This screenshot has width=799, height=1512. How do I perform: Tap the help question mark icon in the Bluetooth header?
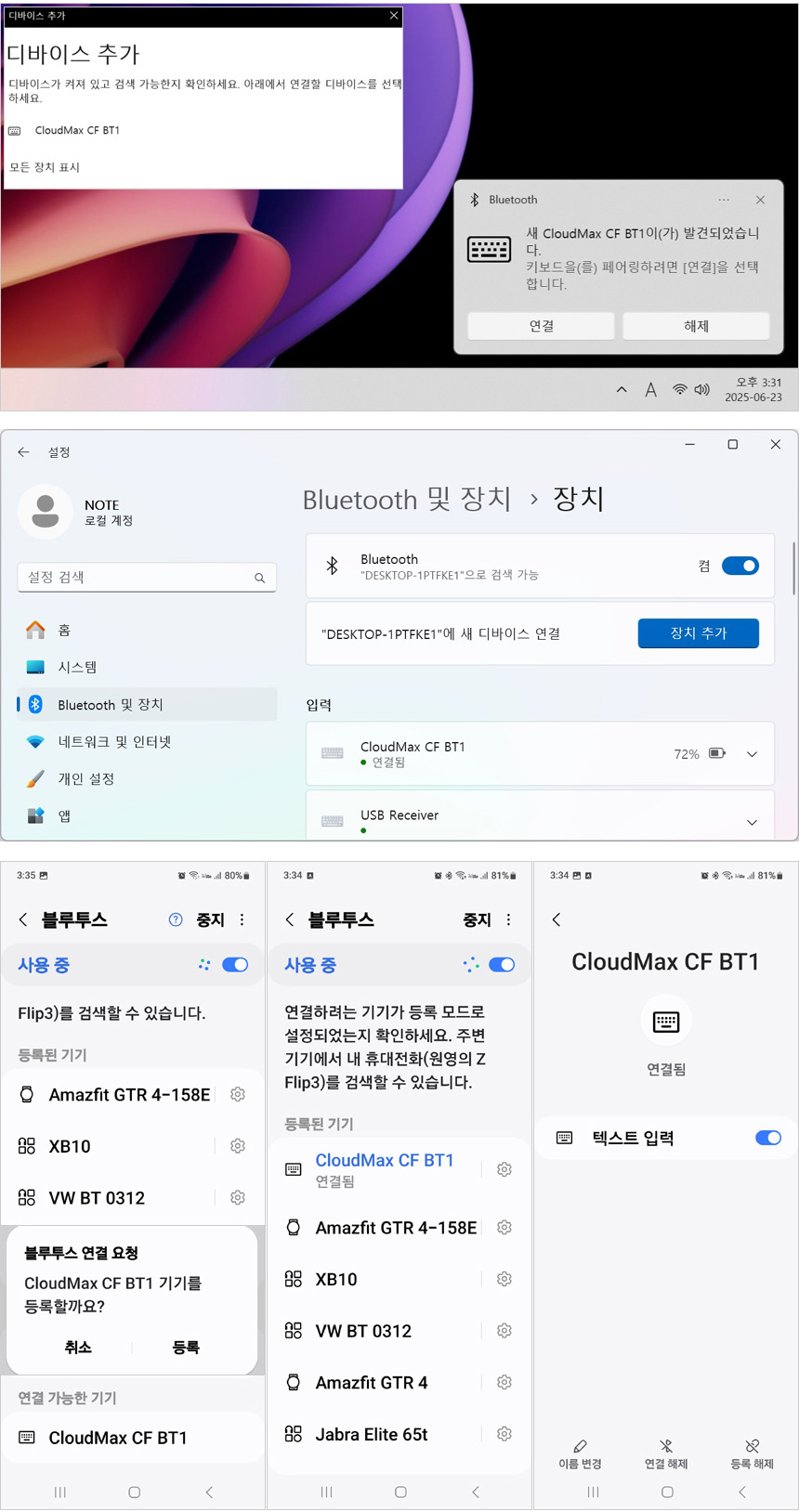(176, 919)
